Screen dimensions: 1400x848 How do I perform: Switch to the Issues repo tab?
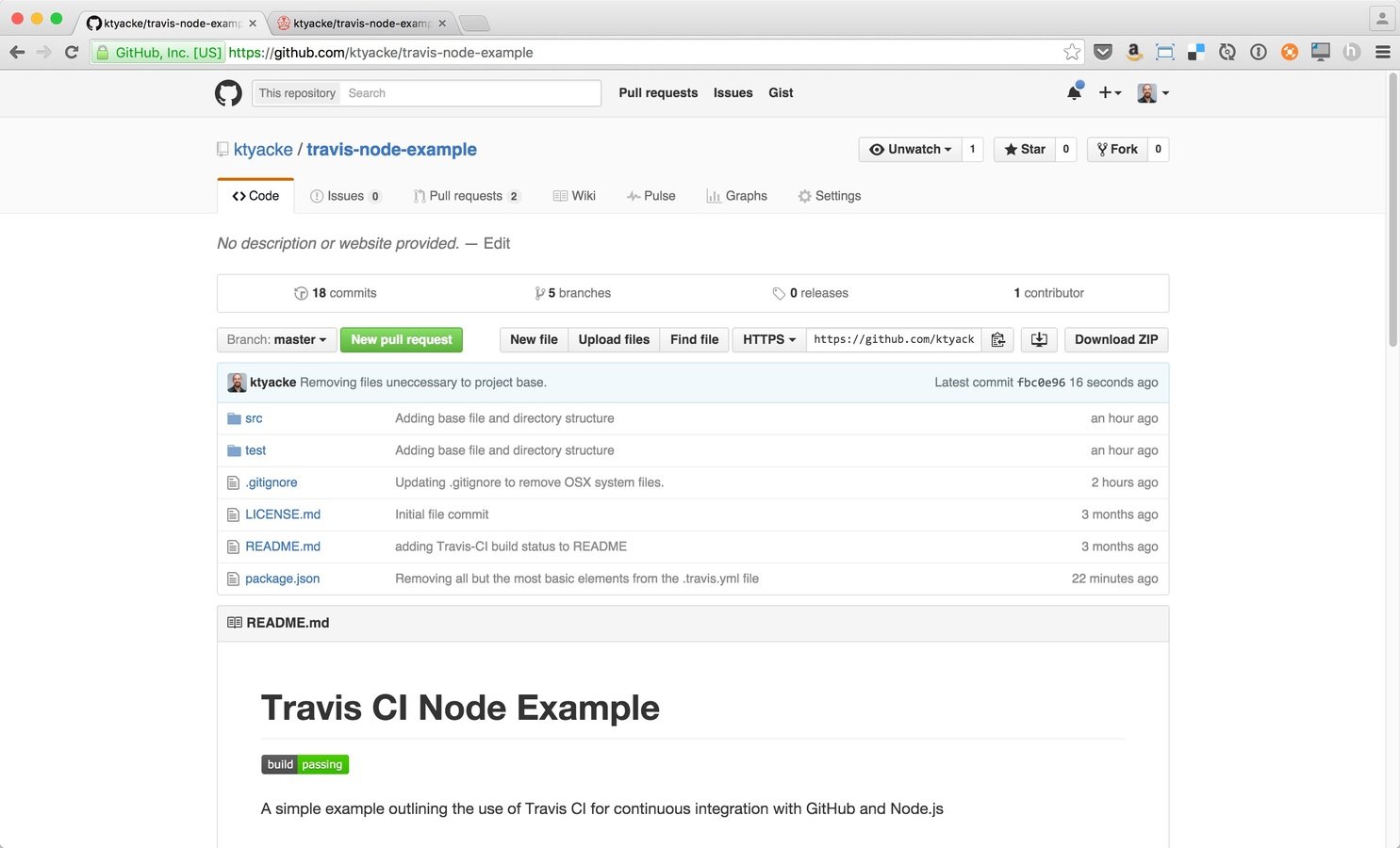[345, 196]
